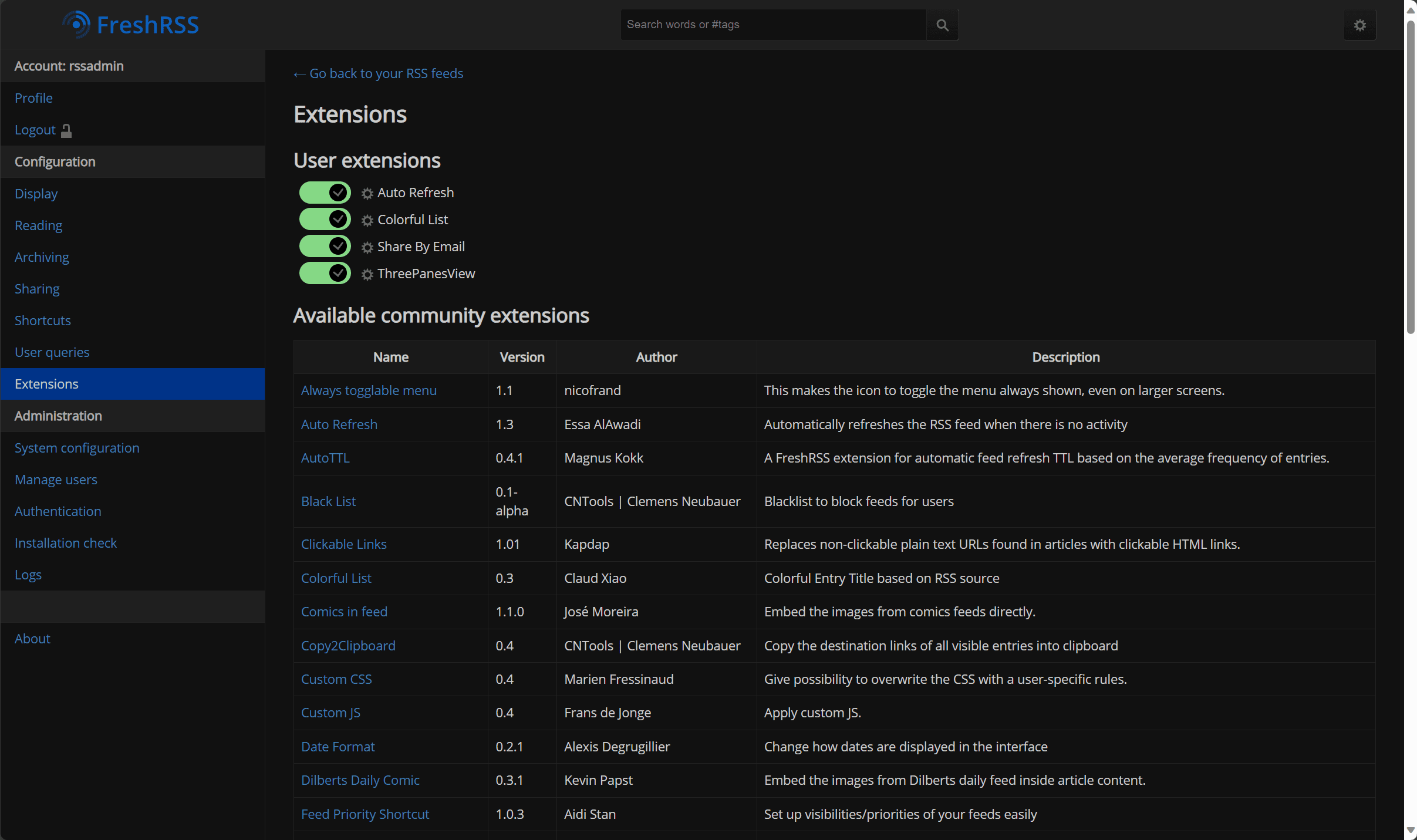Screen dimensions: 1417x840
Task: Turn off the Colorful List toggle
Action: [325, 220]
